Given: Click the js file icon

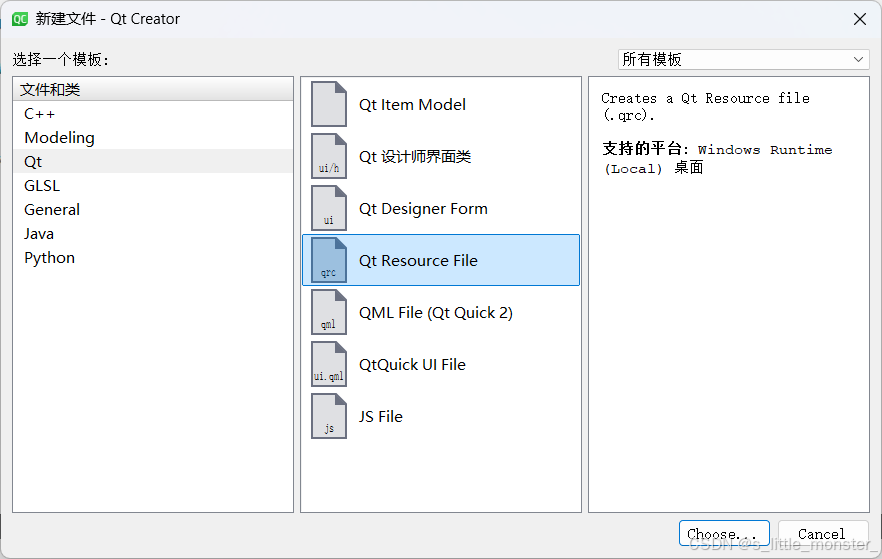Looking at the screenshot, I should click(x=328, y=416).
